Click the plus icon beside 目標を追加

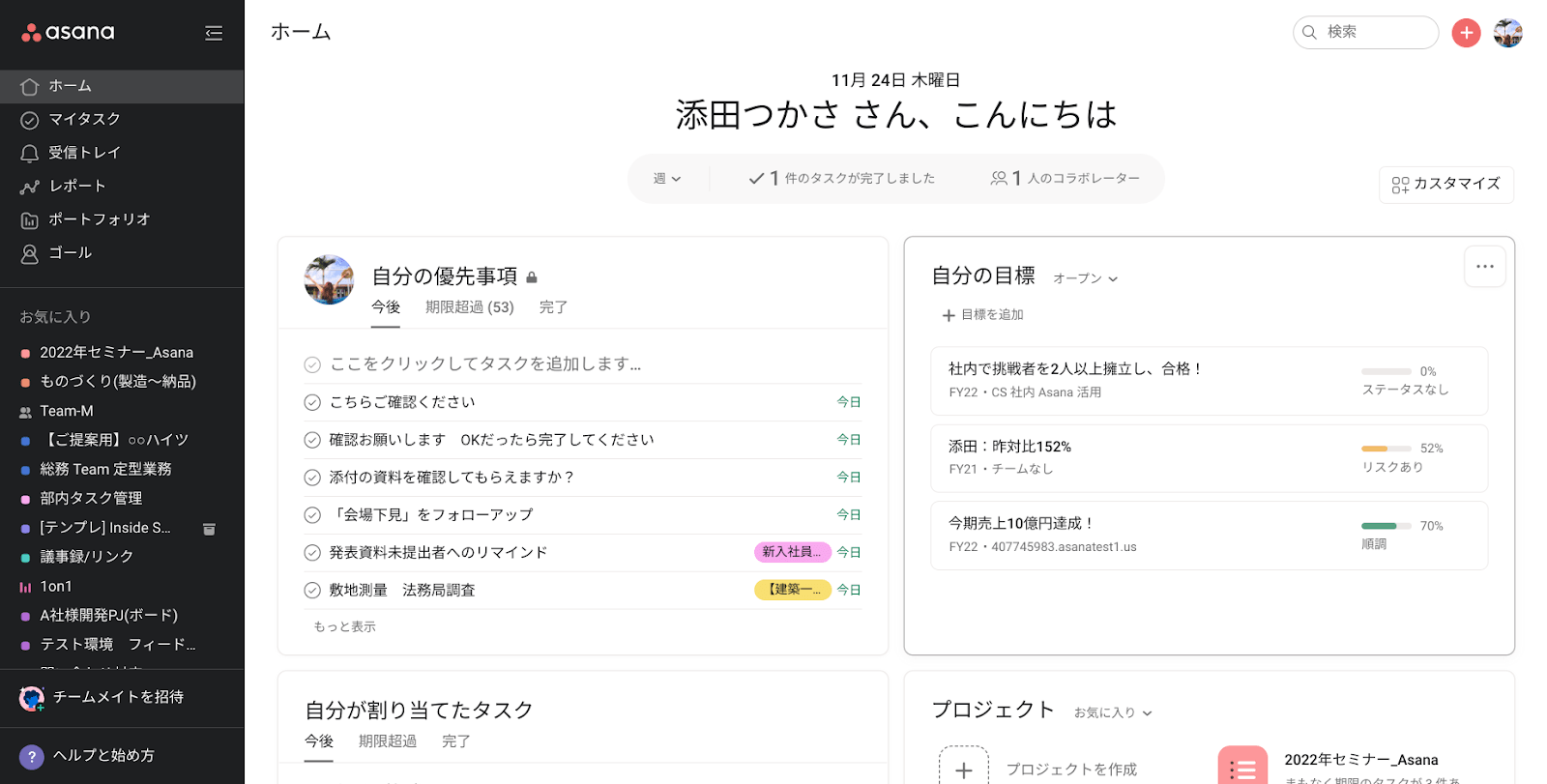[949, 315]
